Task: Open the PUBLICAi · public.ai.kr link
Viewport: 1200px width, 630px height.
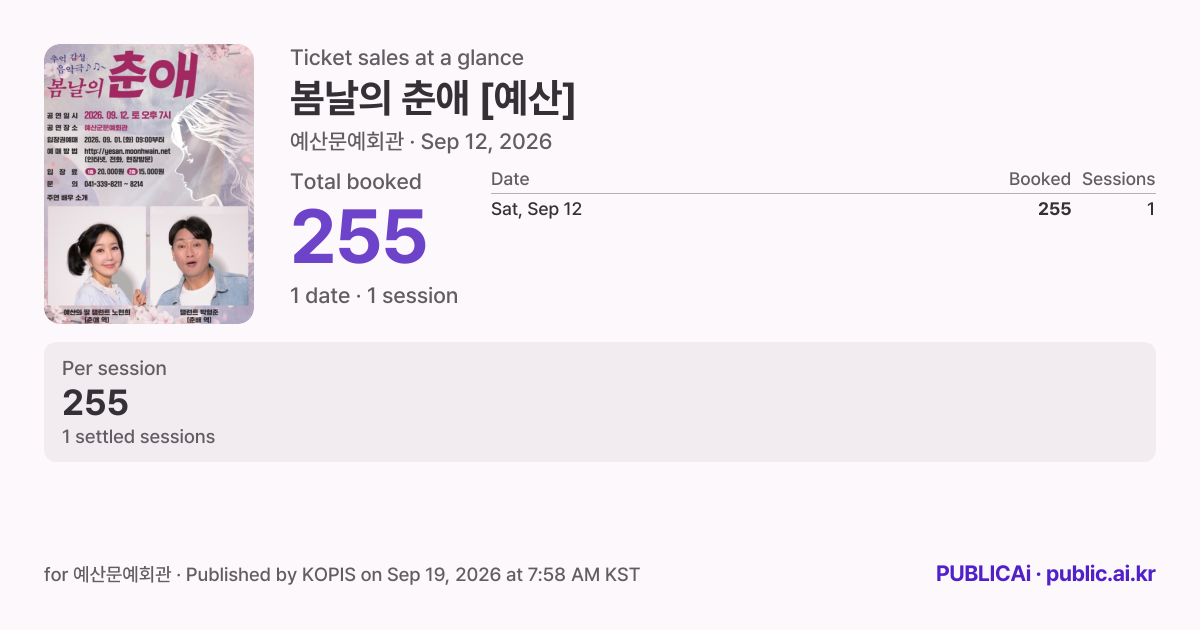Action: coord(1046,574)
